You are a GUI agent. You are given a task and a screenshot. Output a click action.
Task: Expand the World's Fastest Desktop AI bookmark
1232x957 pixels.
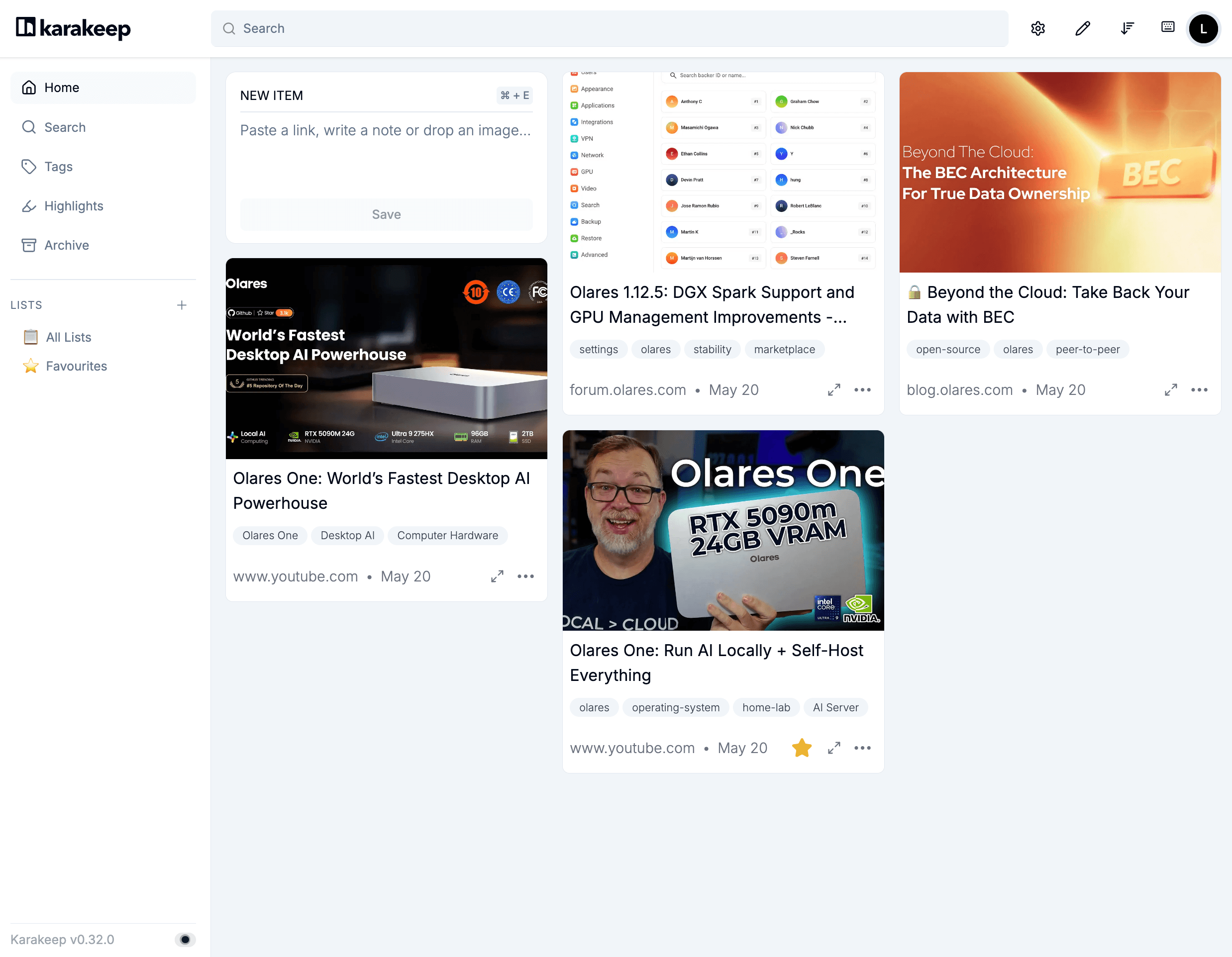[x=497, y=576]
